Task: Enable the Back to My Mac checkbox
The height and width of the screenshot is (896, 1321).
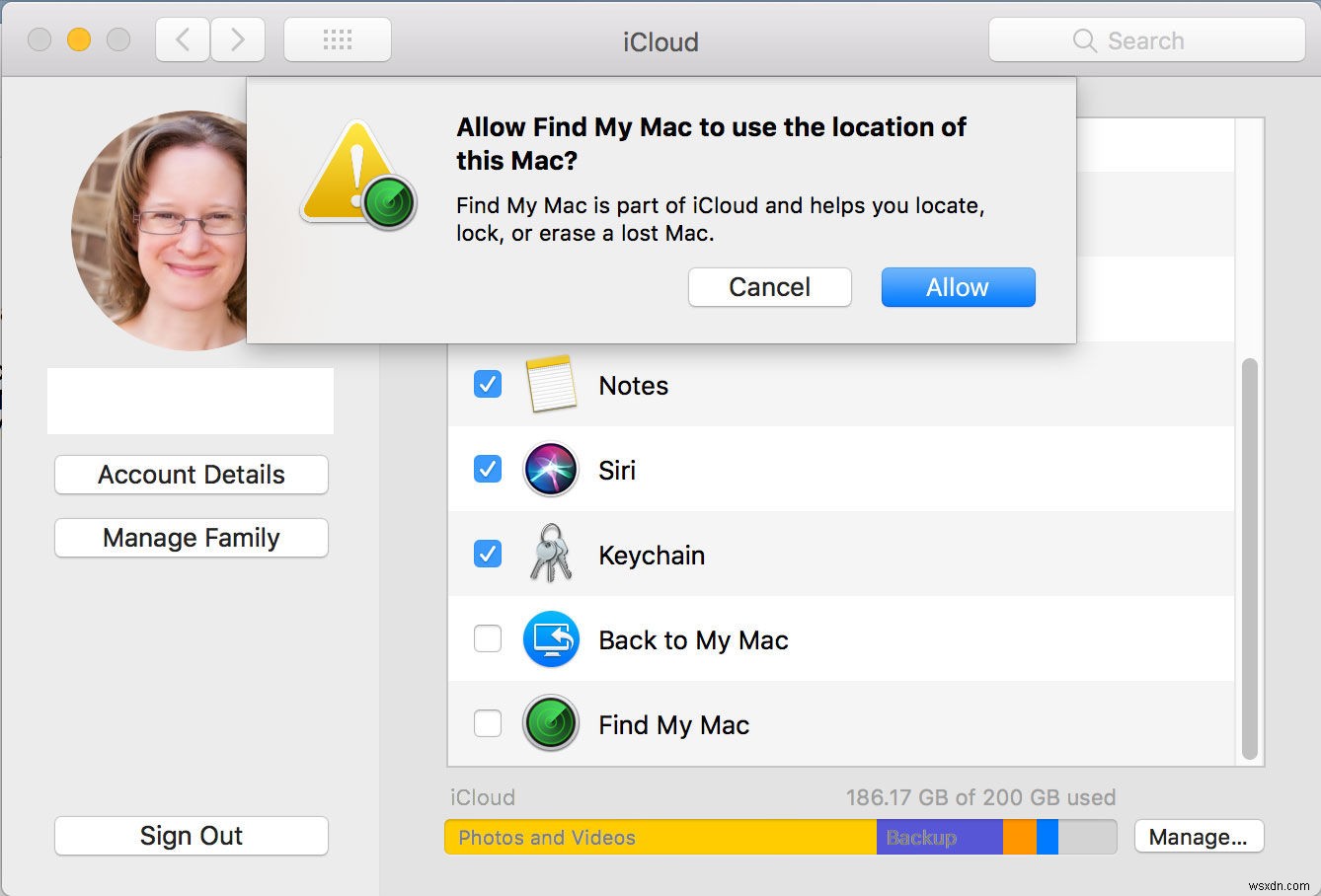Action: click(x=488, y=639)
